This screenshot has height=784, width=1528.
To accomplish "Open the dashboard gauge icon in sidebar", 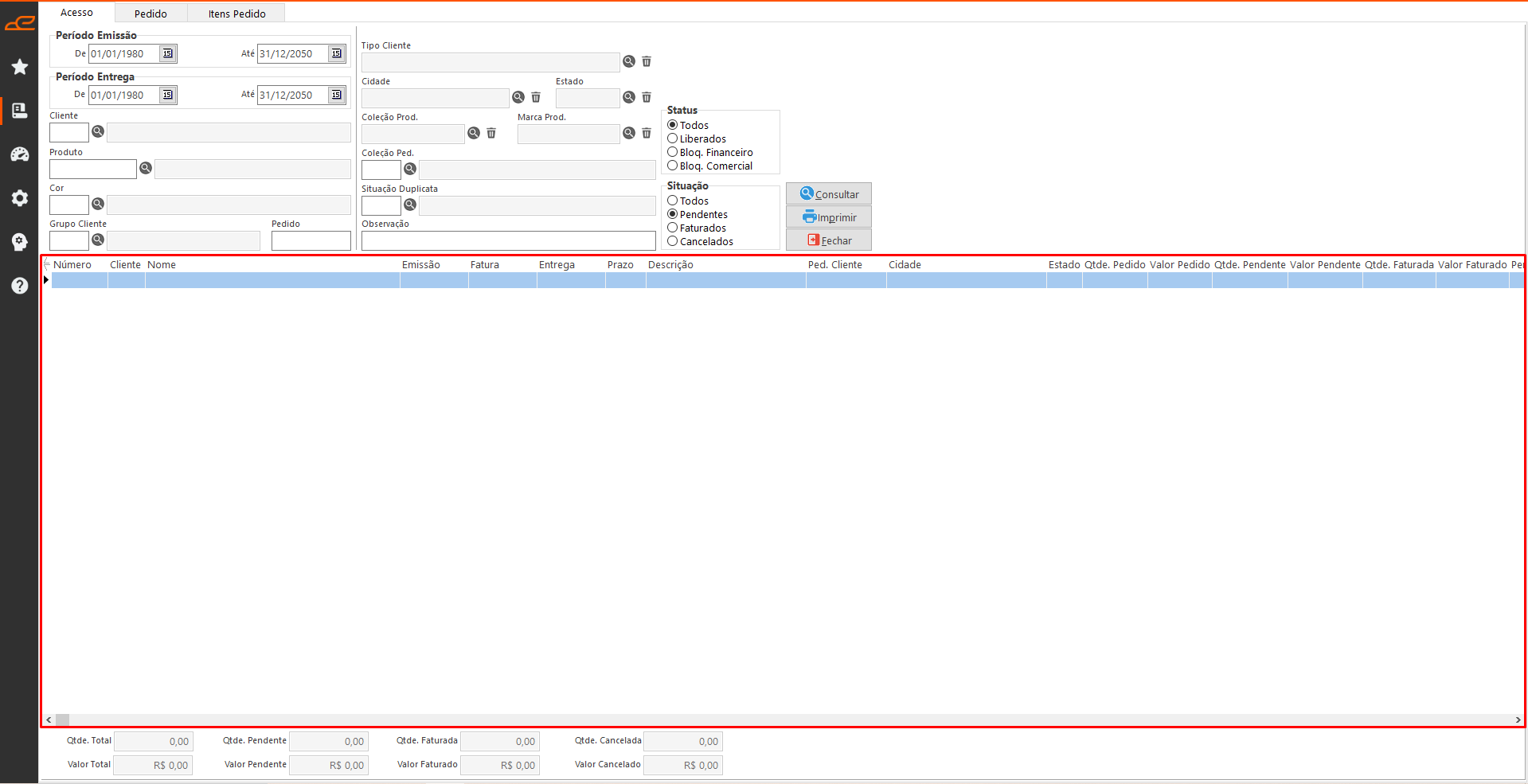I will tap(20, 154).
